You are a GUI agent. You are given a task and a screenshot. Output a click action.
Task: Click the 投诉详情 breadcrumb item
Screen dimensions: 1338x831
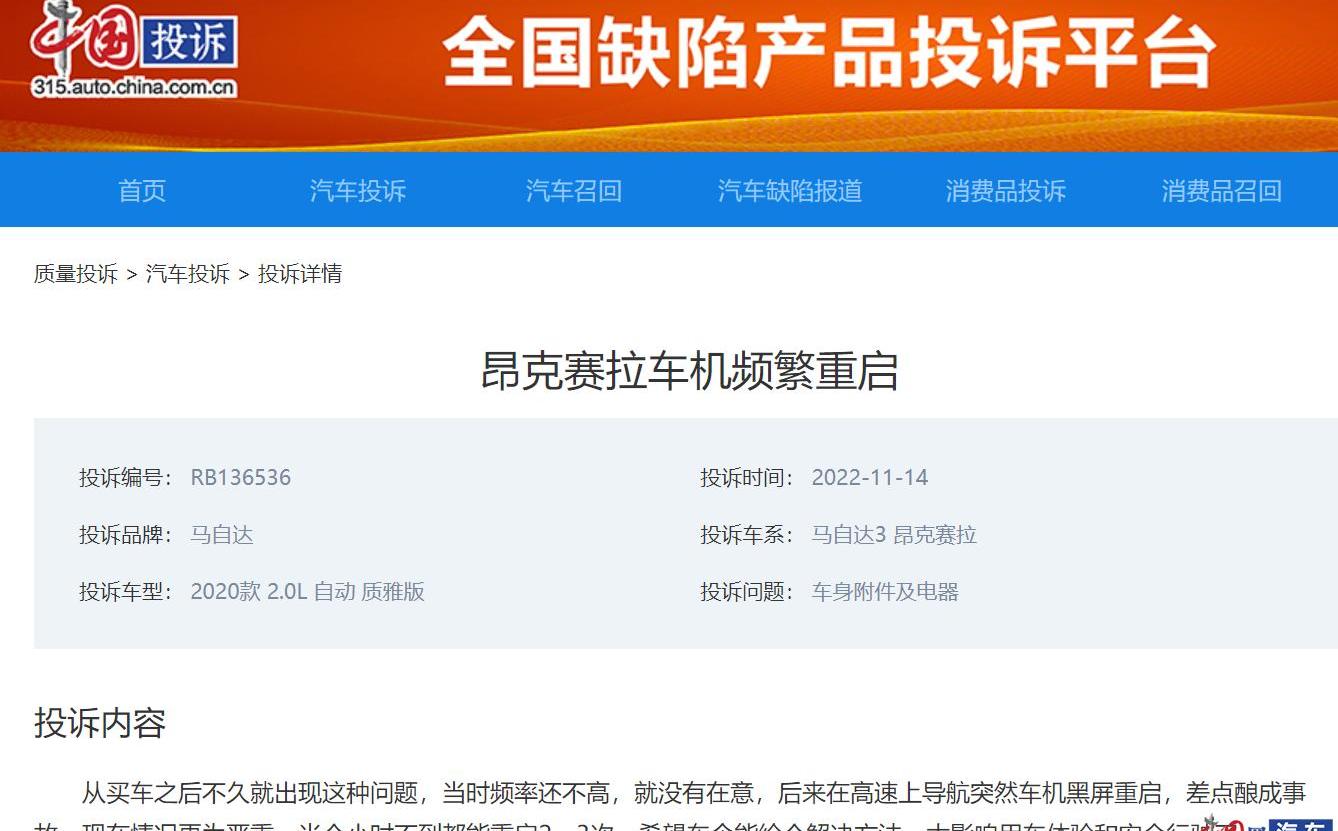point(300,274)
